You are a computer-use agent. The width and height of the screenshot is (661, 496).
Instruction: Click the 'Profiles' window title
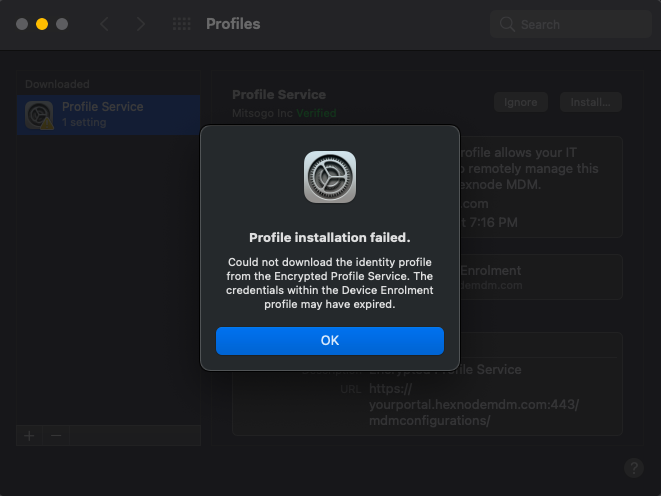point(233,24)
